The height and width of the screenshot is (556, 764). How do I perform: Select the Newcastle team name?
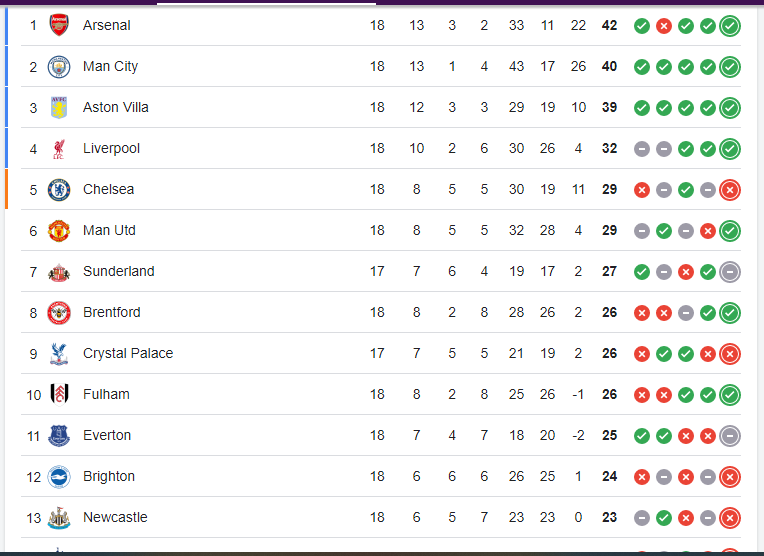click(115, 517)
